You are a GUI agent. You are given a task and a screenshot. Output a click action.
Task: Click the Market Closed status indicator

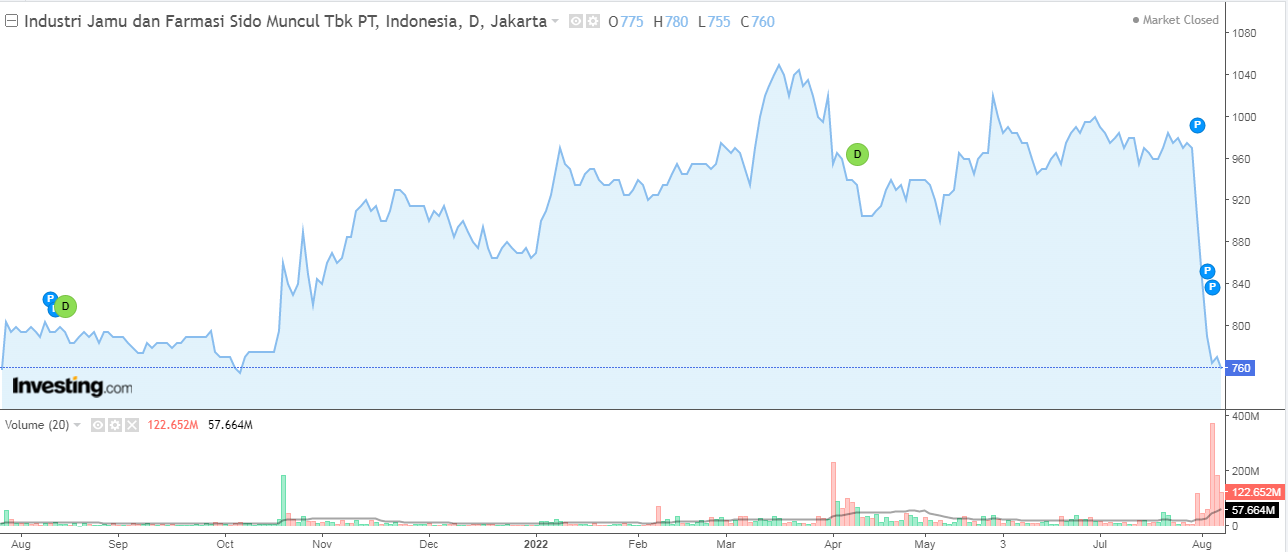1176,20
